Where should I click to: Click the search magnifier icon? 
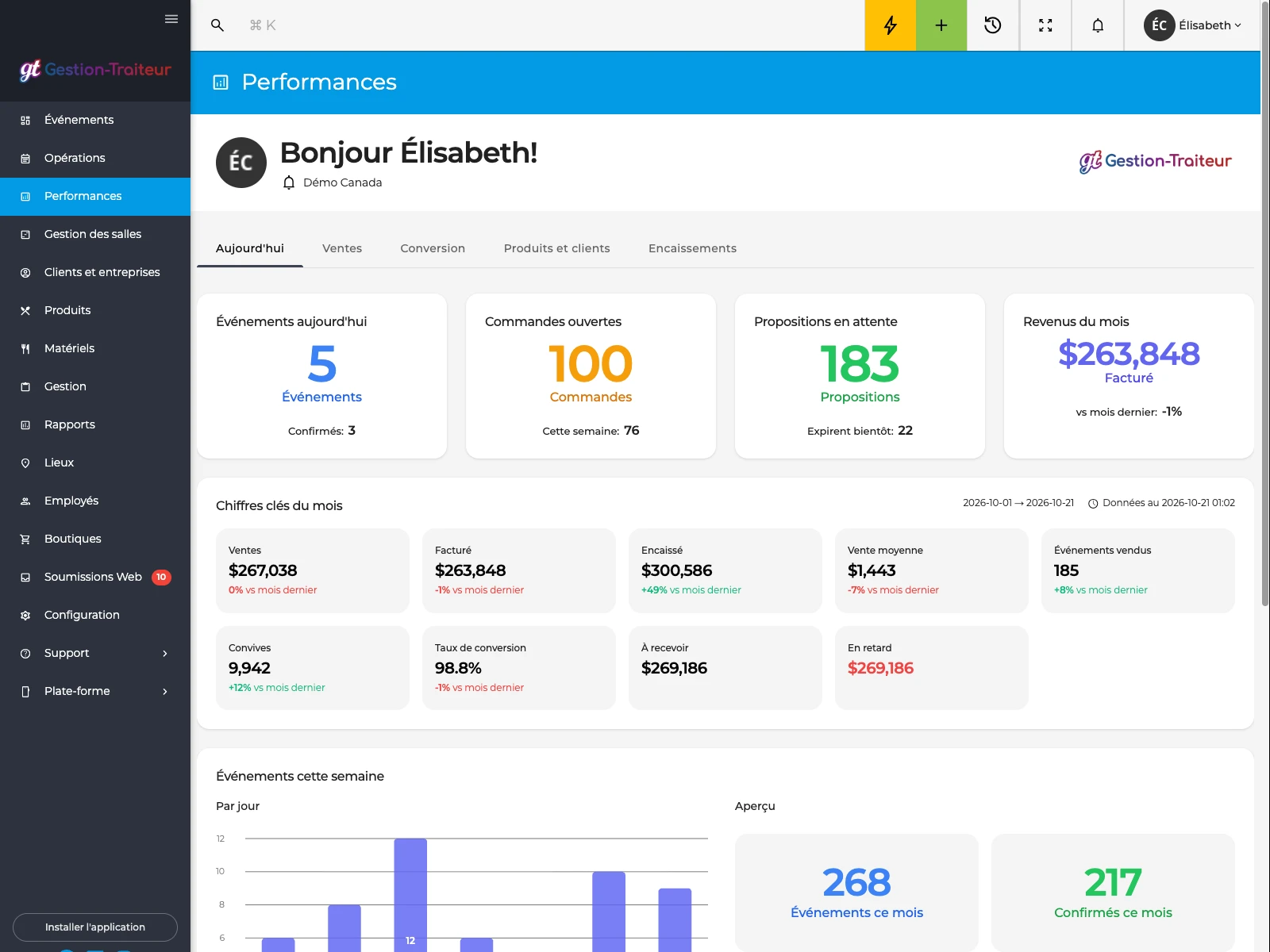(x=217, y=25)
